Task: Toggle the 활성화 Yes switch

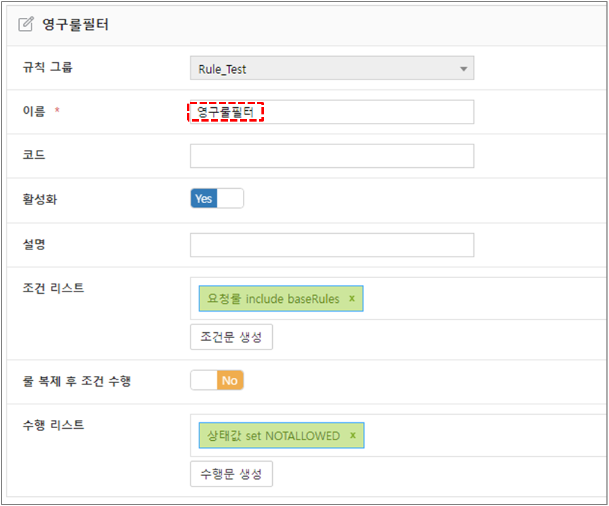Action: 217,198
